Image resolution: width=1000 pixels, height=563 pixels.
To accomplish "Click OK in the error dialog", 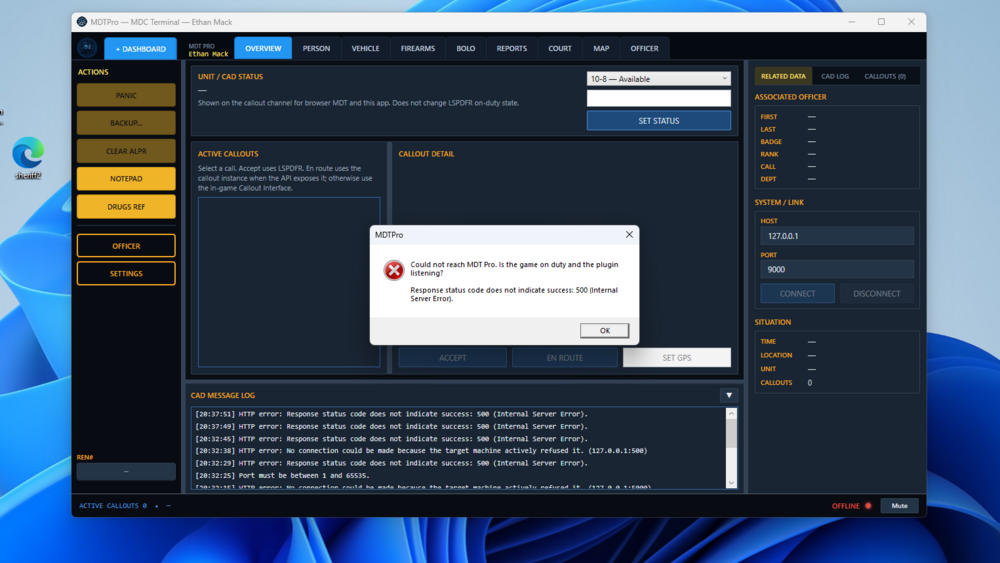I will [x=604, y=330].
